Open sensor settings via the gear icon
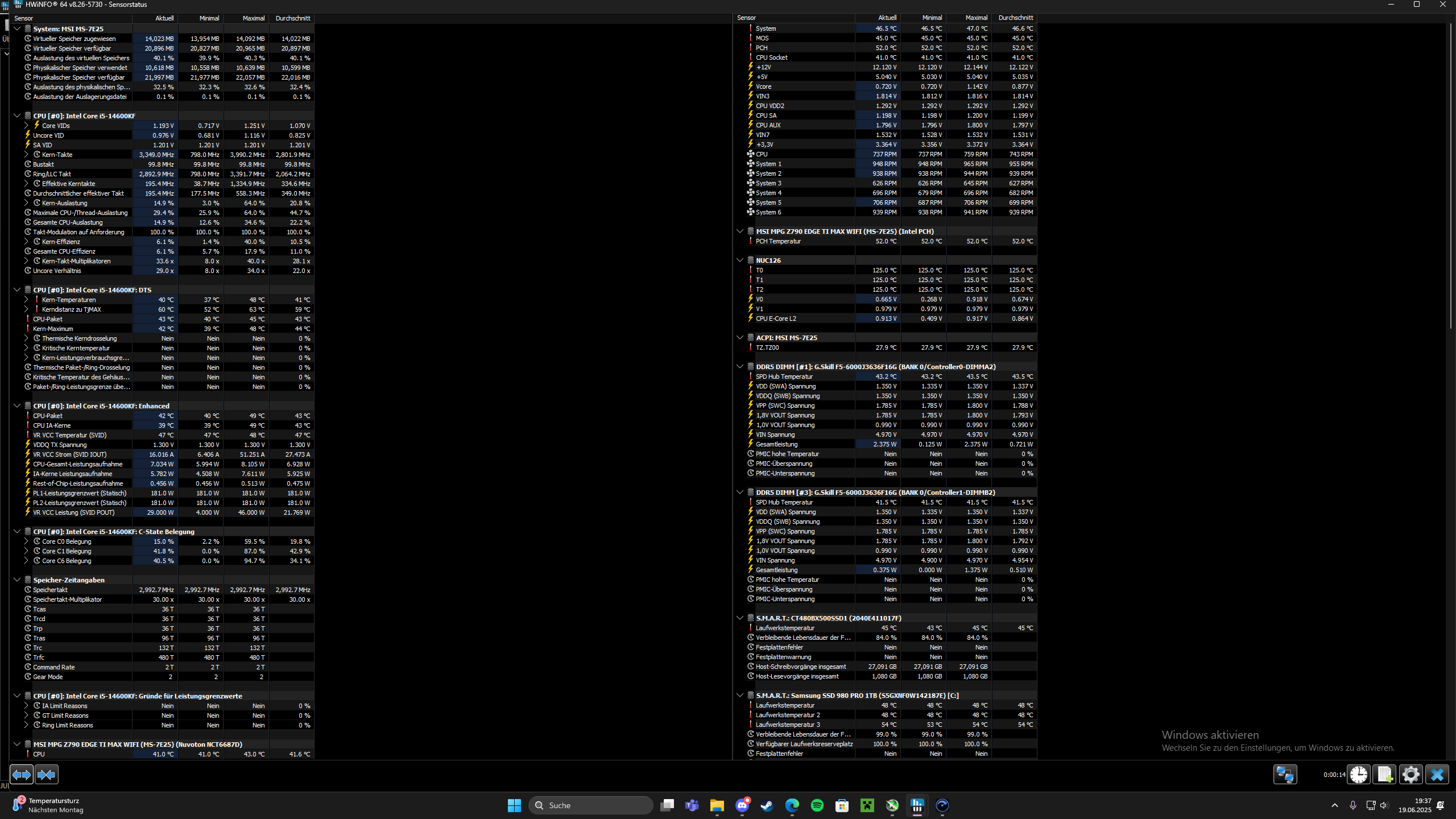This screenshot has width=1456, height=819. pyautogui.click(x=1410, y=774)
